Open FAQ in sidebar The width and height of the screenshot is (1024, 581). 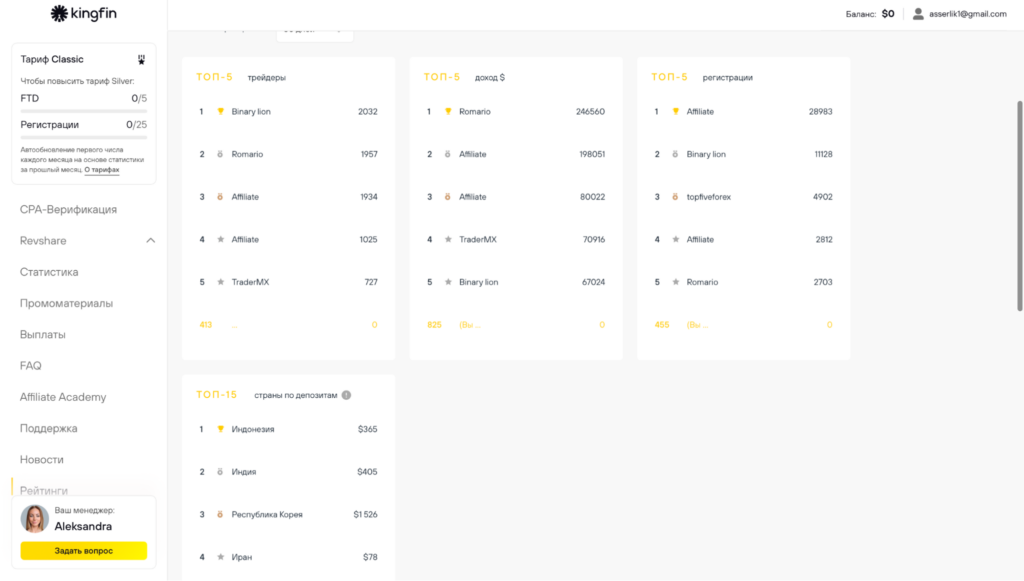[30, 366]
